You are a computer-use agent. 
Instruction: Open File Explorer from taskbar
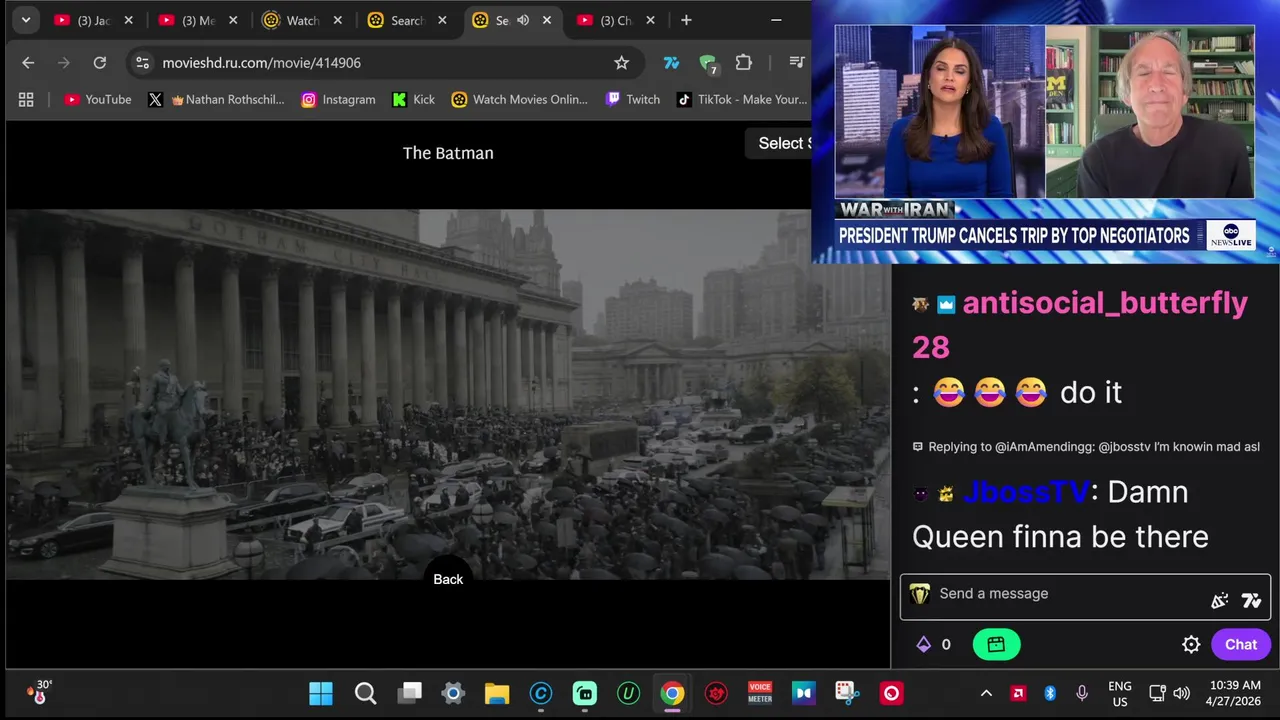pos(497,693)
